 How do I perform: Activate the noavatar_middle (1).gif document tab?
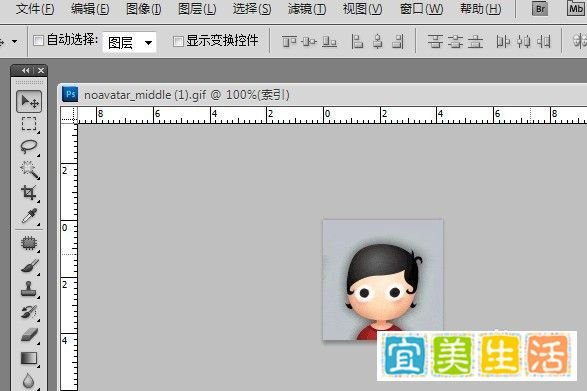[x=186, y=95]
